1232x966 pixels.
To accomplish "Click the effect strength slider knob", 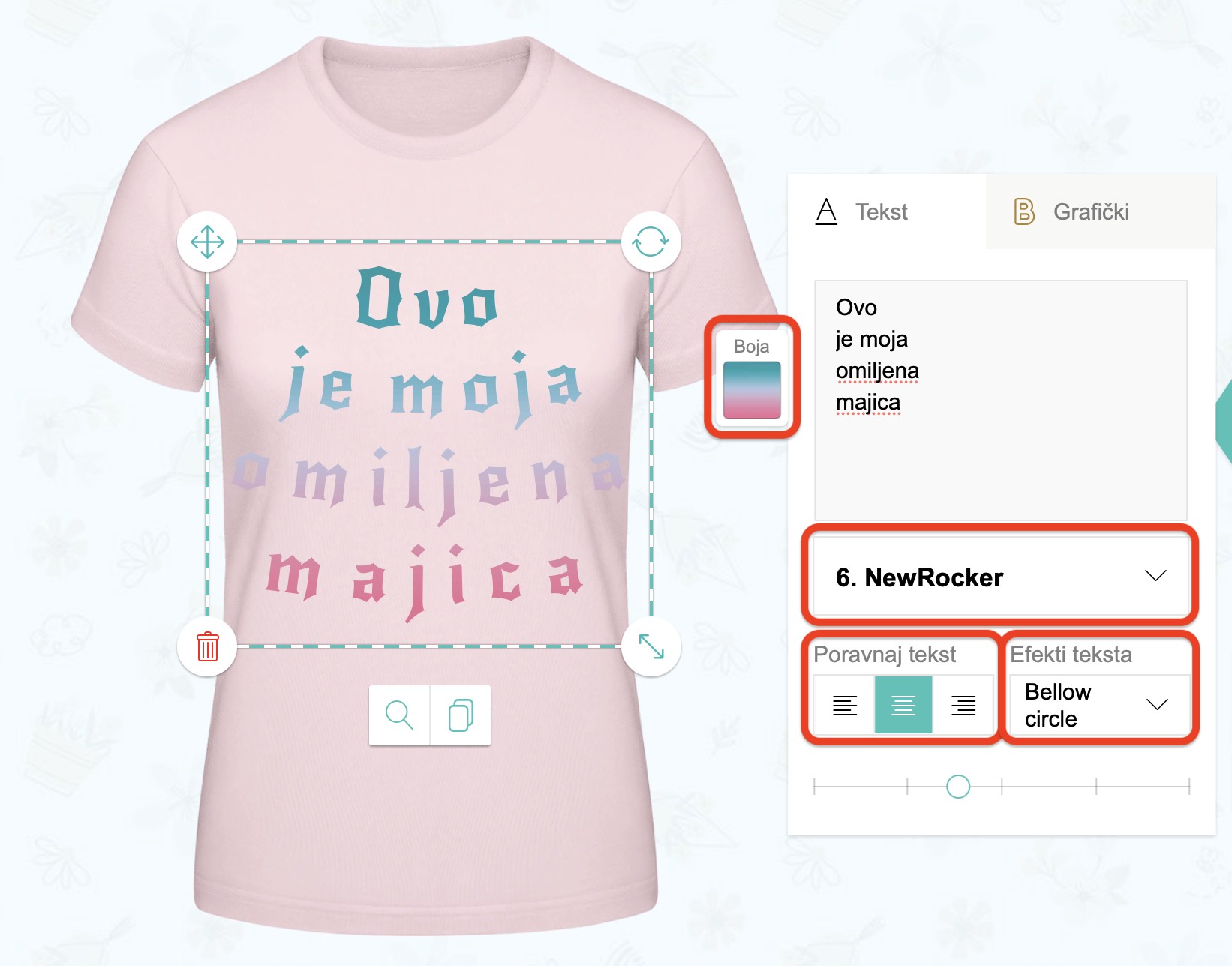I will (958, 787).
